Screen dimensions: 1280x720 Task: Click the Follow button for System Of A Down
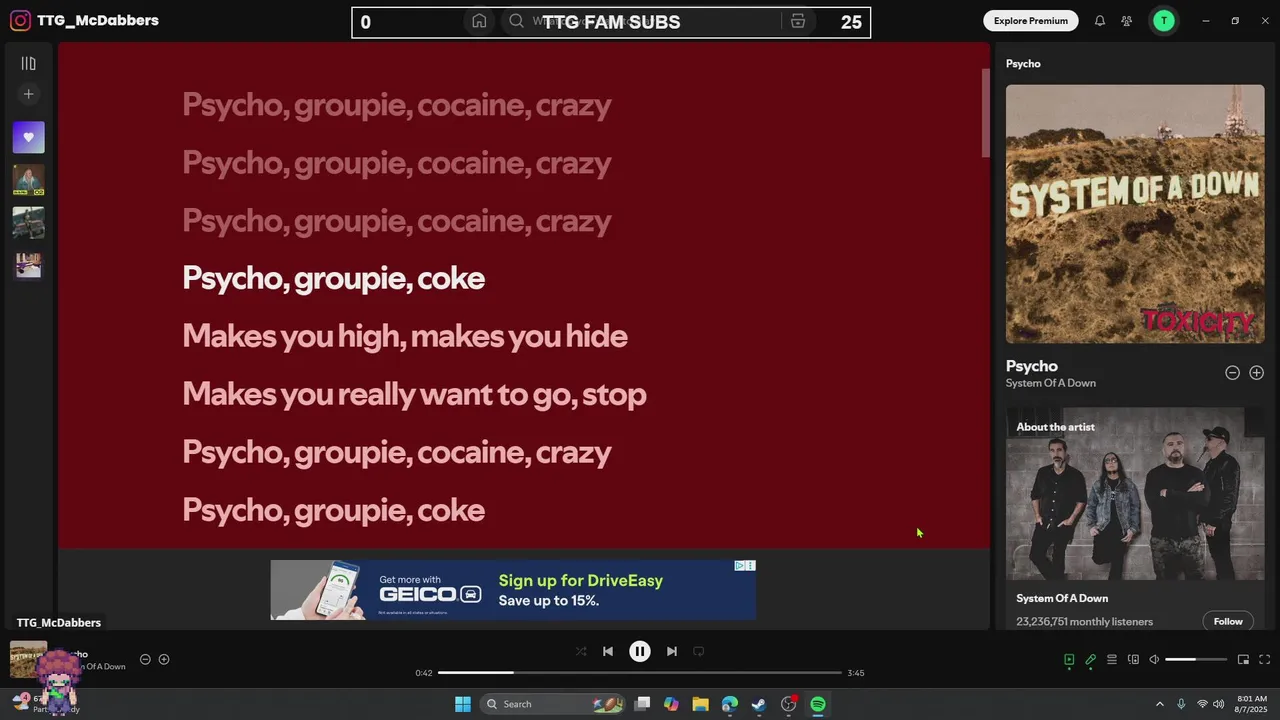1228,621
